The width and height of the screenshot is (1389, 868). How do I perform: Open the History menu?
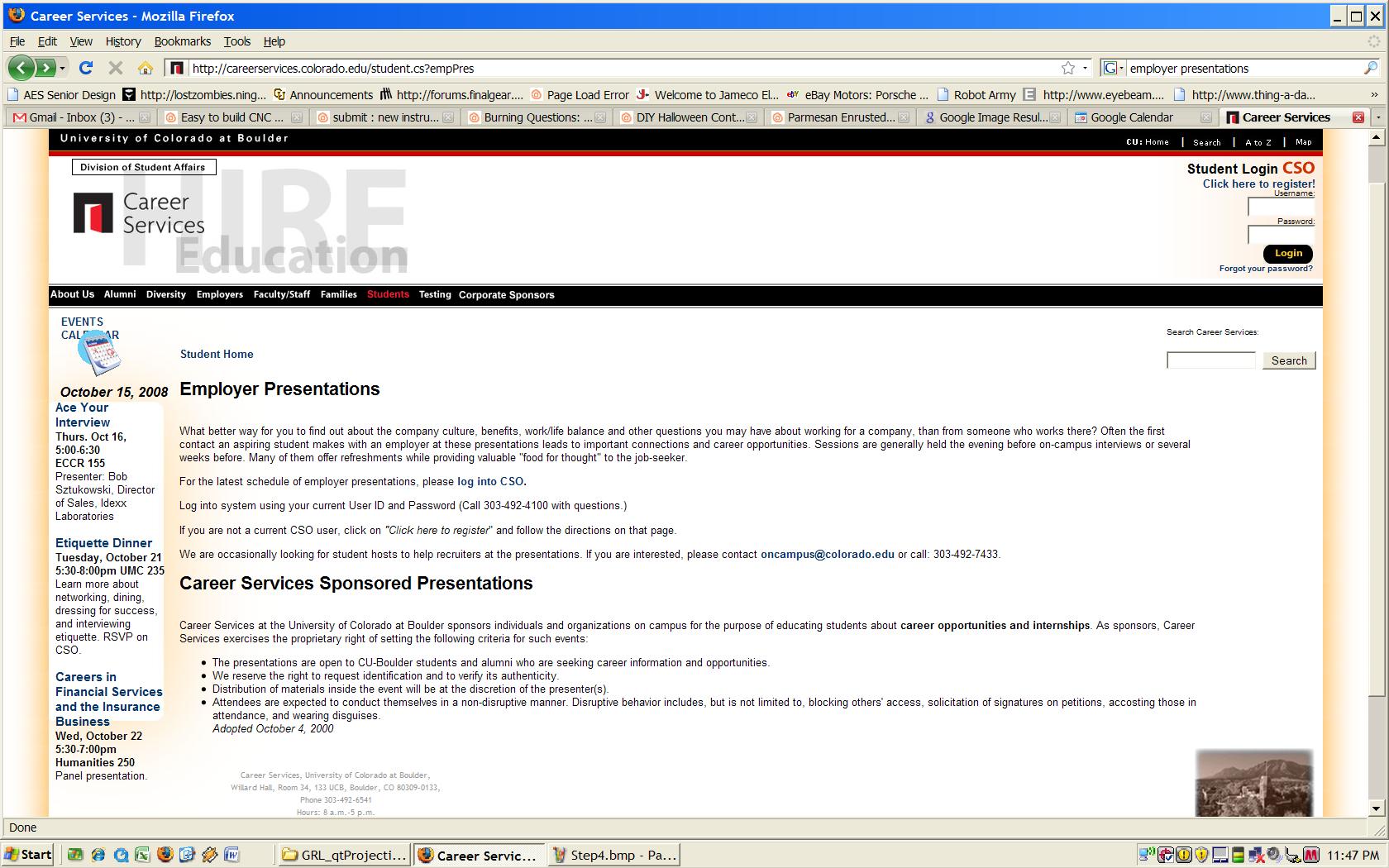[x=123, y=41]
